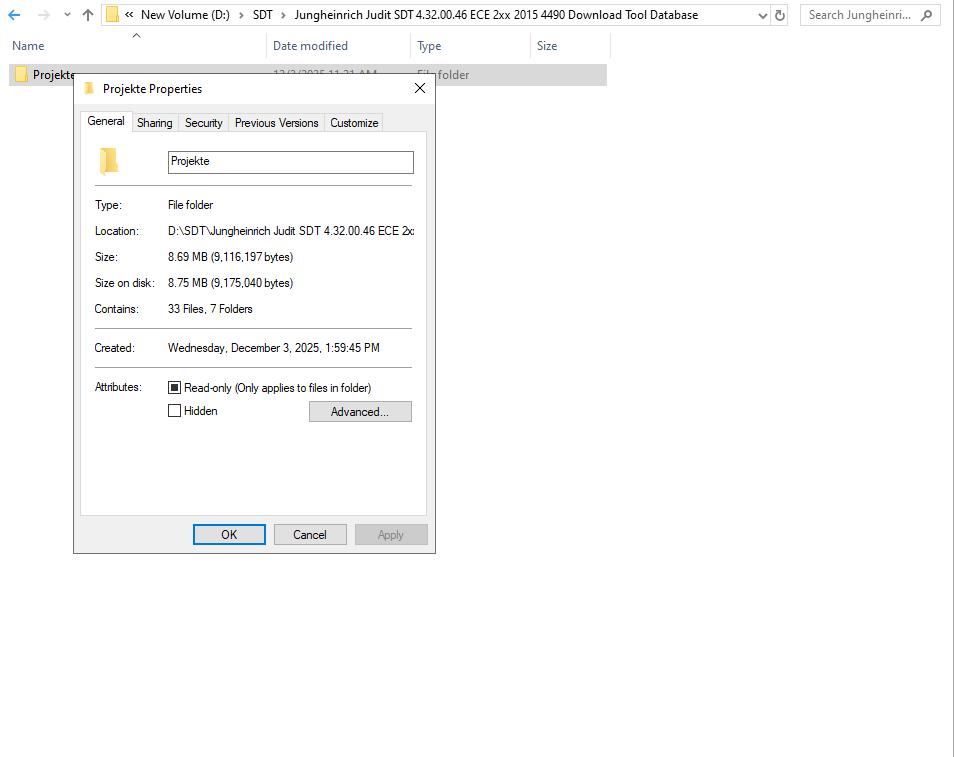Click the 8.69 MB size value
Viewport: 954px width, 757px height.
pyautogui.click(x=231, y=257)
